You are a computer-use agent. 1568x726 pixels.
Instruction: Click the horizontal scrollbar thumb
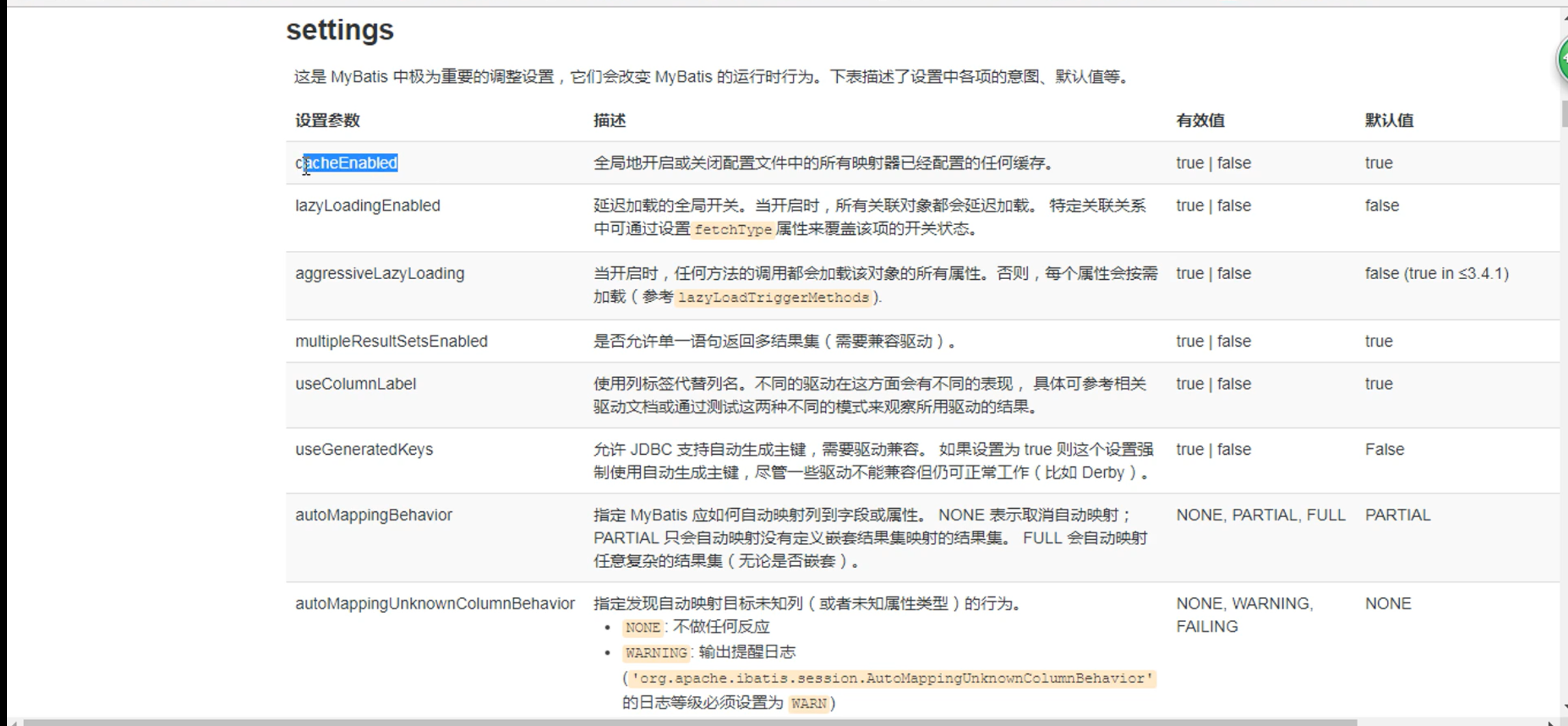pyautogui.click(x=690, y=722)
